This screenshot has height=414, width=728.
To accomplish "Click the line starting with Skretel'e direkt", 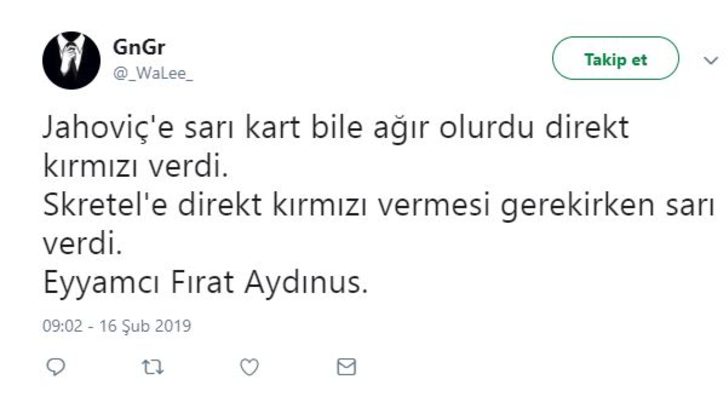I will tap(380, 207).
